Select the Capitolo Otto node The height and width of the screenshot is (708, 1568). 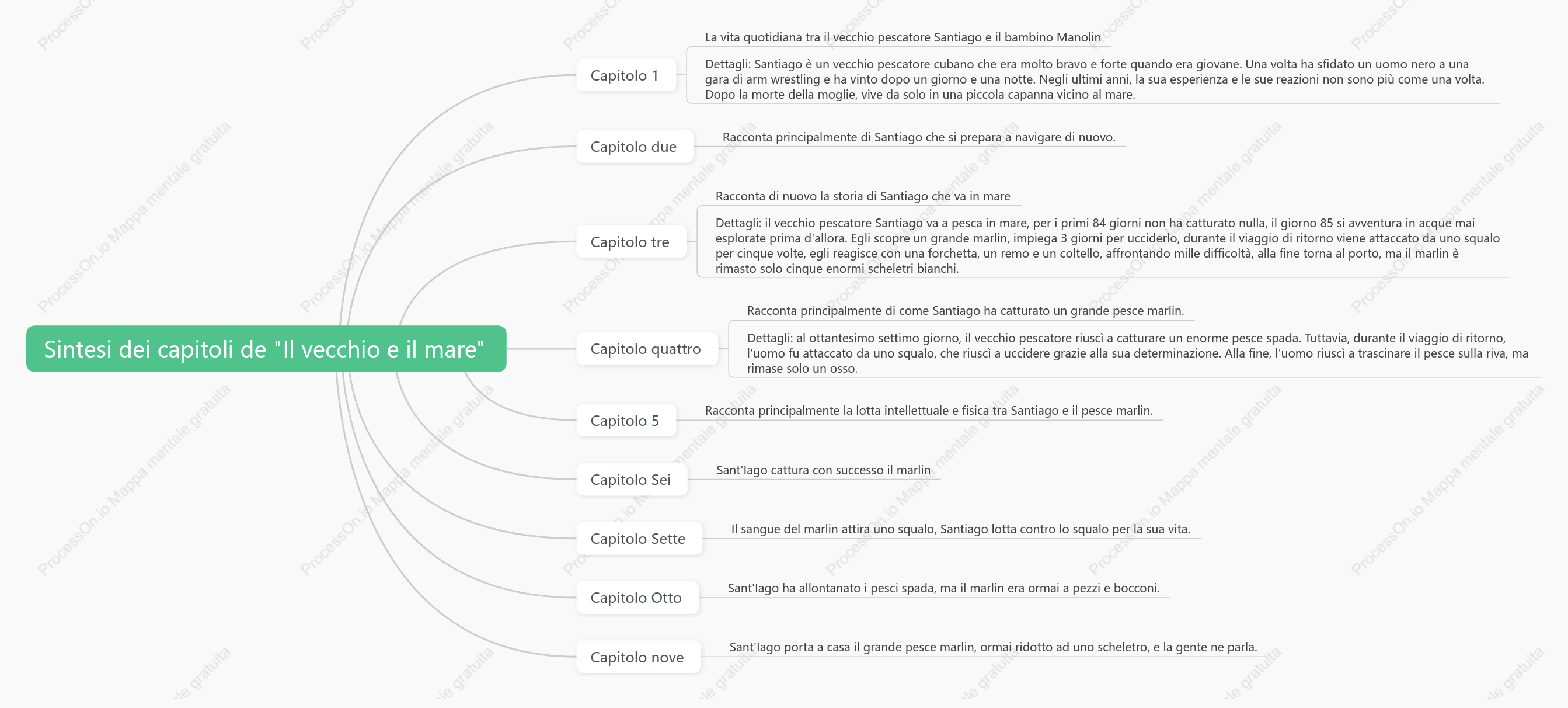[x=637, y=597]
